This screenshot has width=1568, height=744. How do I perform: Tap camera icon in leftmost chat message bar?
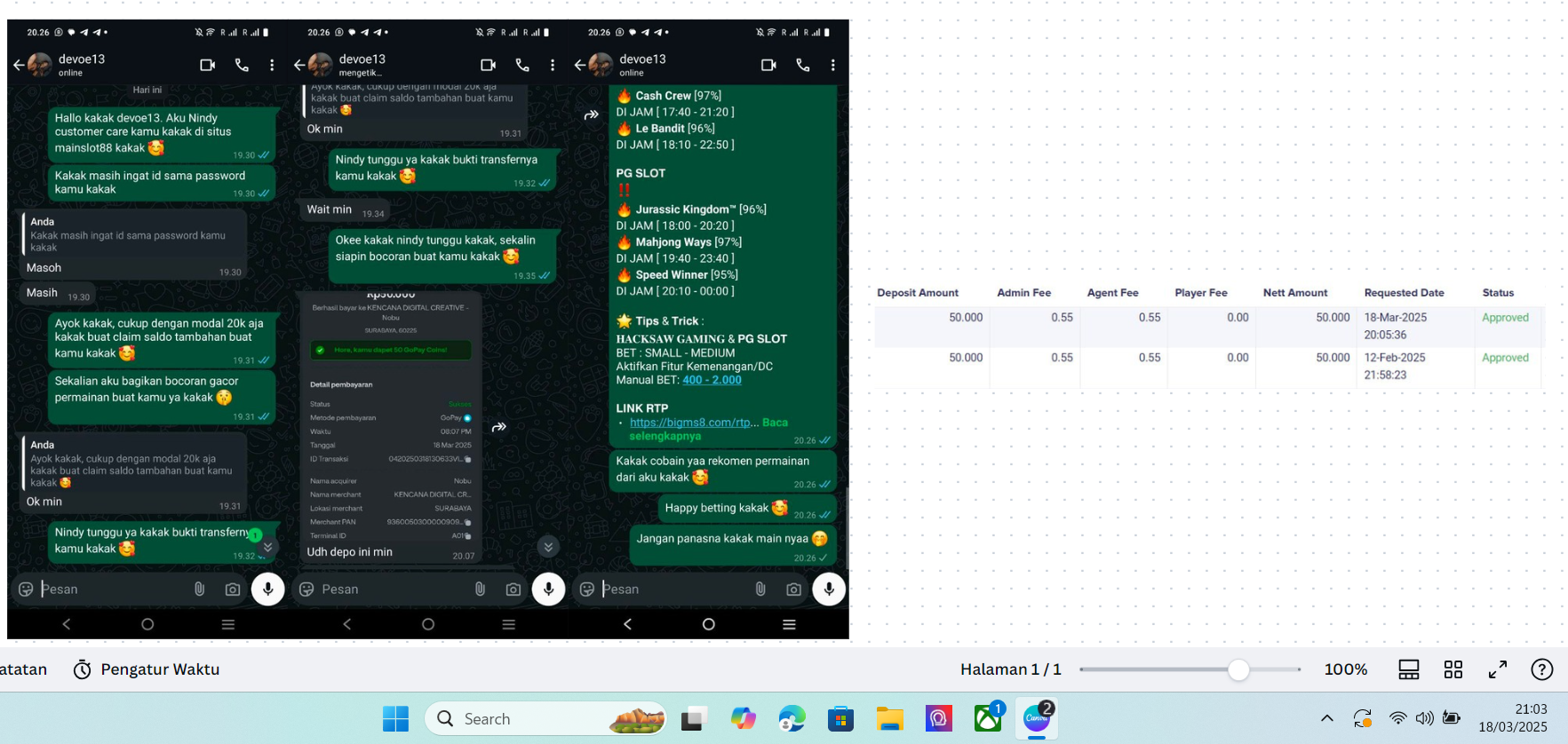point(233,589)
